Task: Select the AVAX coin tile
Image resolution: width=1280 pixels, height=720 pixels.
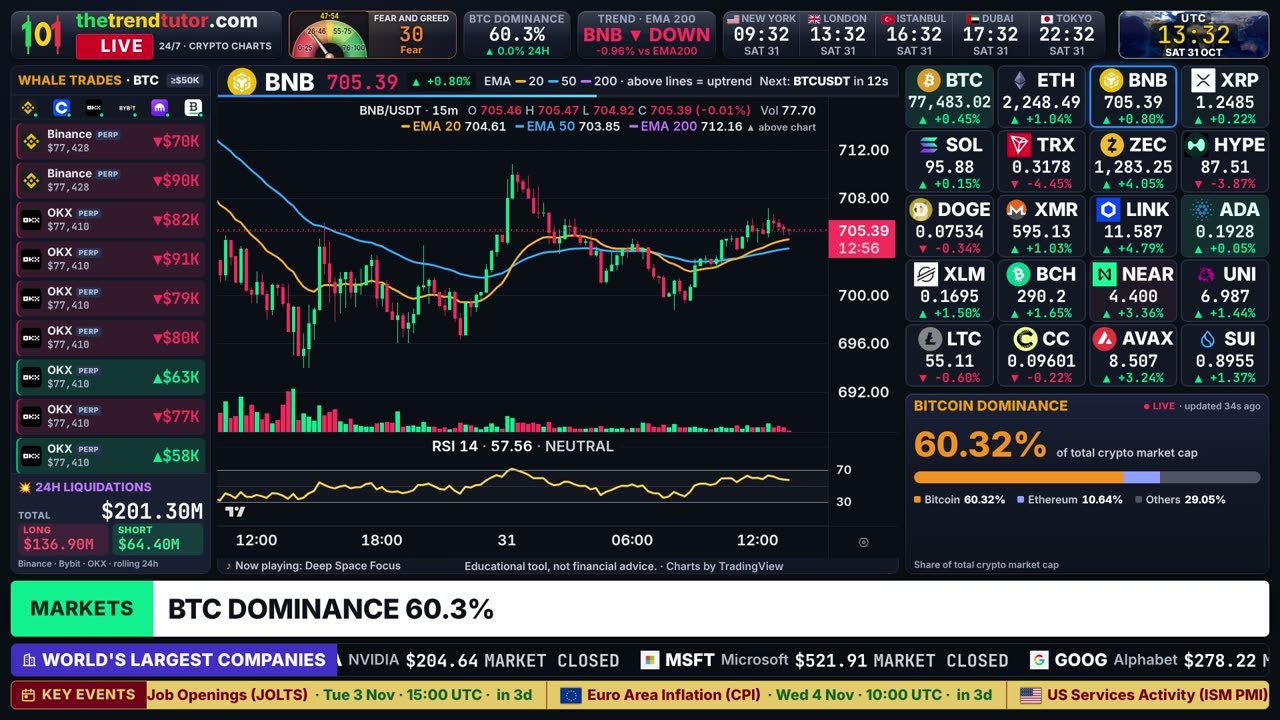Action: pos(1133,356)
